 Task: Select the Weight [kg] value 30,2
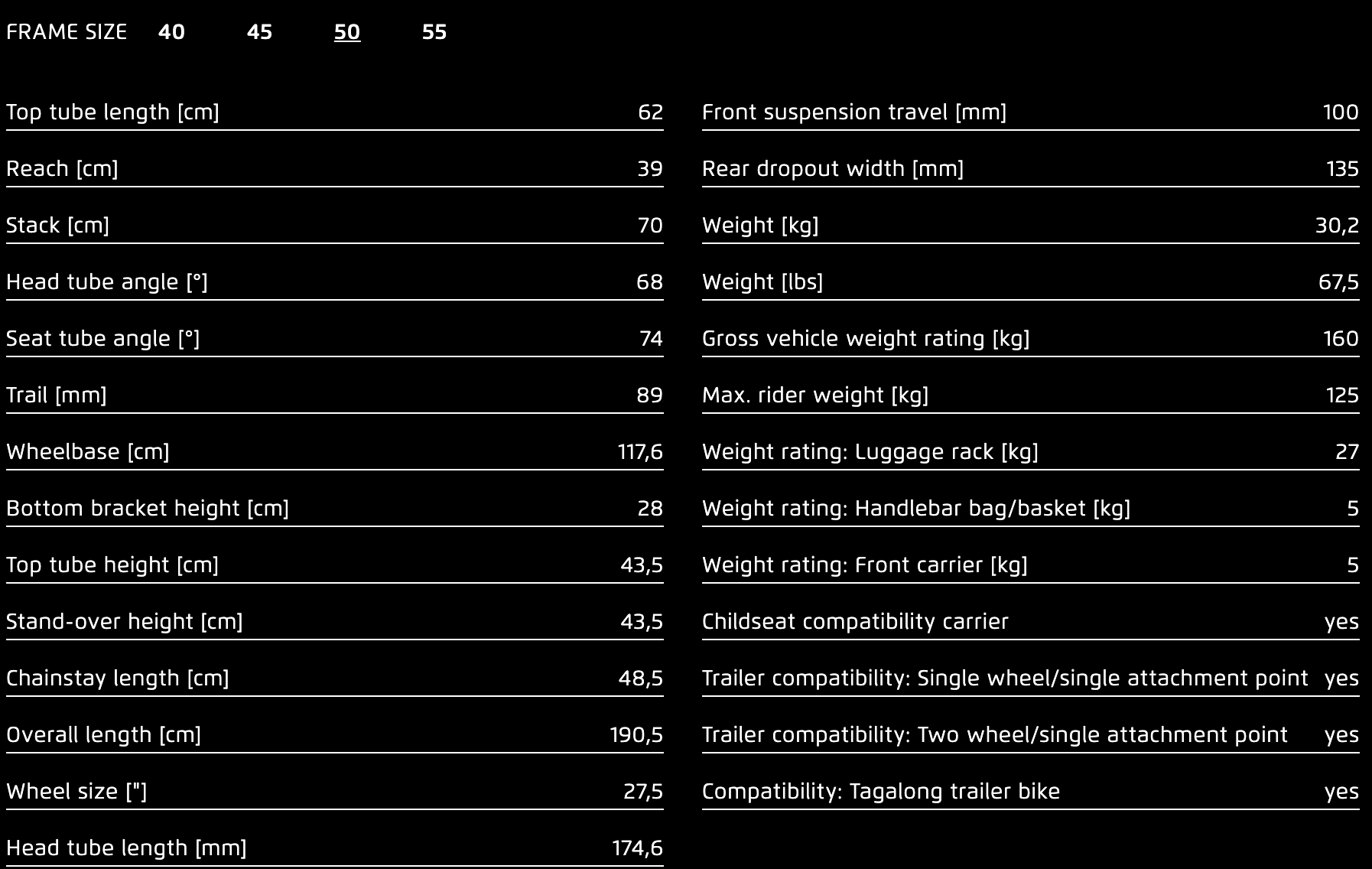point(1337,226)
